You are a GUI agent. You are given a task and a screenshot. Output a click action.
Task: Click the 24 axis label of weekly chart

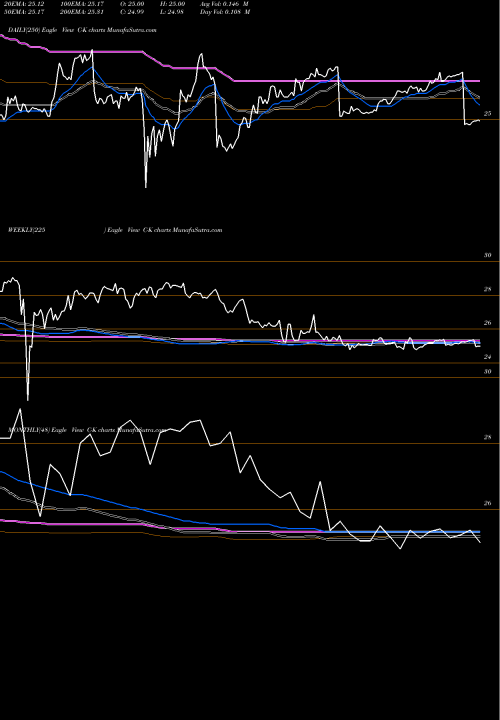coord(488,357)
